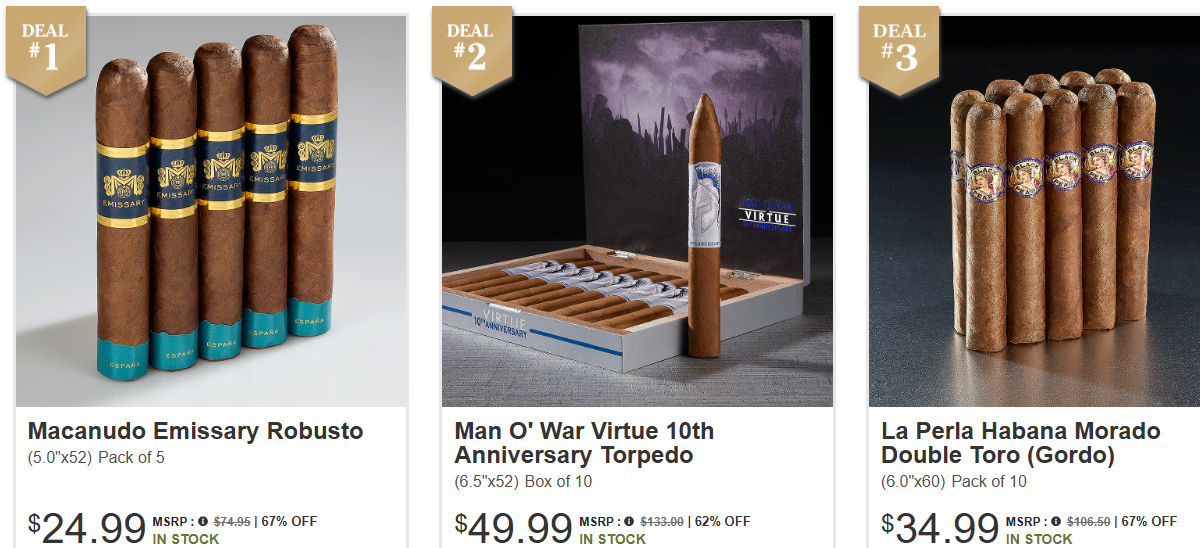This screenshot has height=548, width=1200.
Task: Open Macanudo Emissary Robusto product image
Action: tap(211, 211)
